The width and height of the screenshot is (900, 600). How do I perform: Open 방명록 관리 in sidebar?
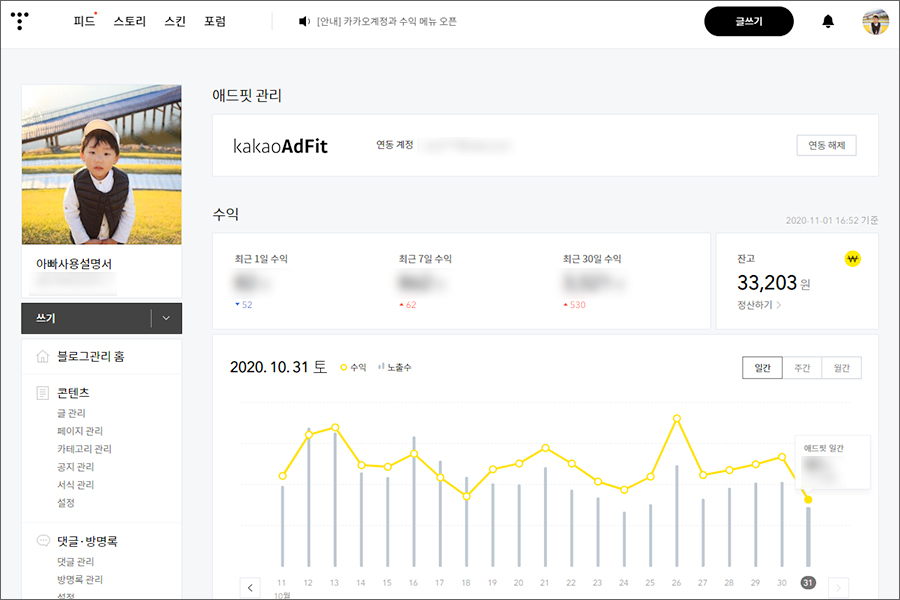tap(80, 579)
